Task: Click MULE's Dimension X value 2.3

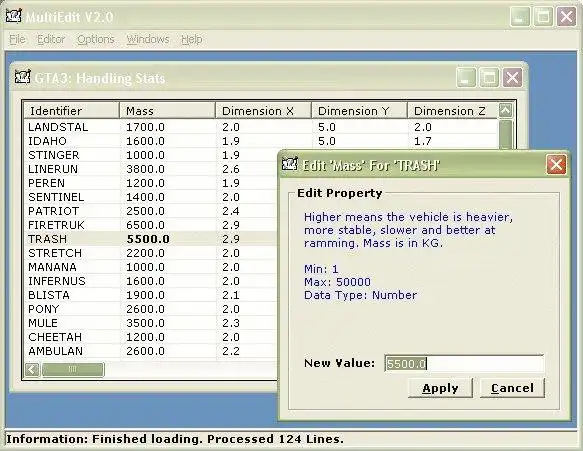Action: coord(231,323)
